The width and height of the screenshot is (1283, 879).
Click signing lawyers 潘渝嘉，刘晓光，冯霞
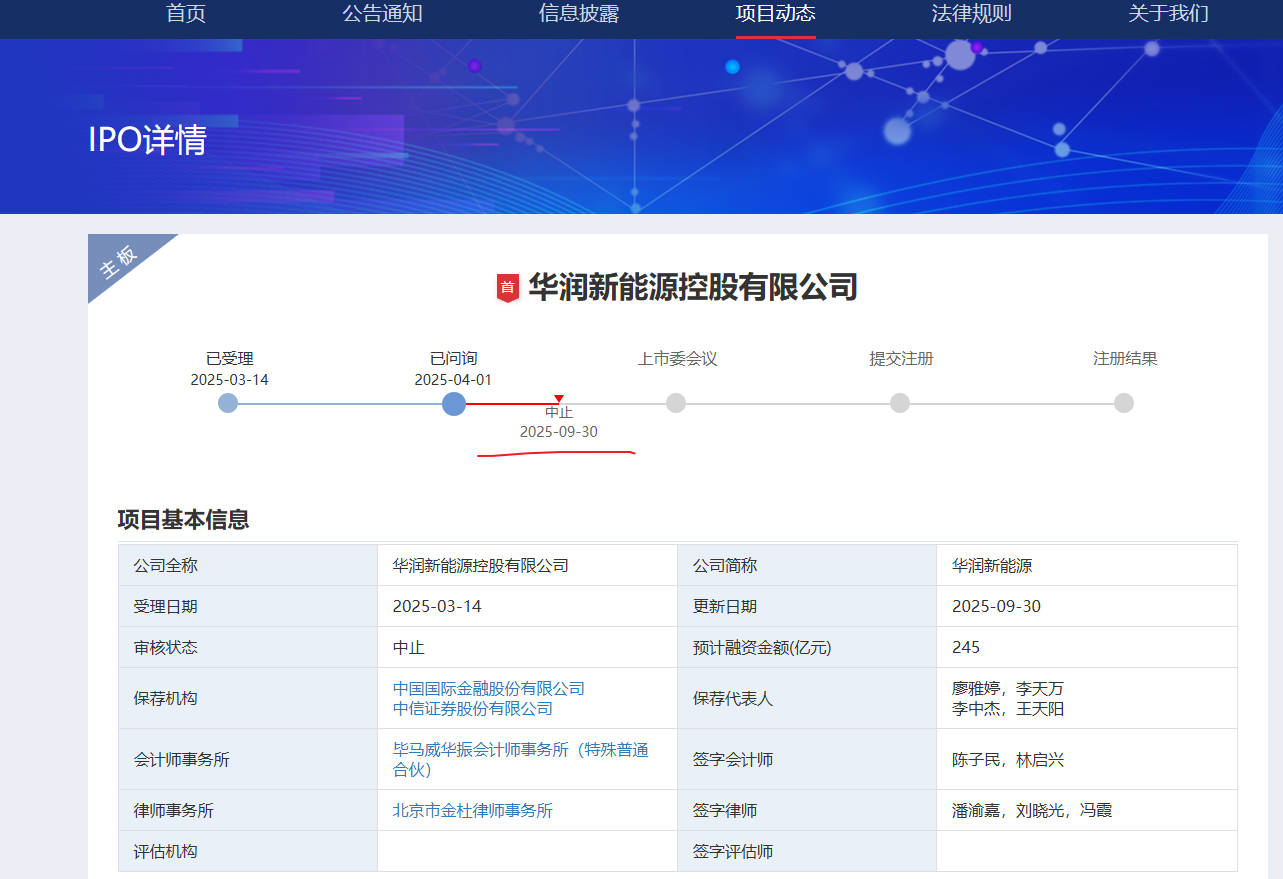coord(1032,810)
